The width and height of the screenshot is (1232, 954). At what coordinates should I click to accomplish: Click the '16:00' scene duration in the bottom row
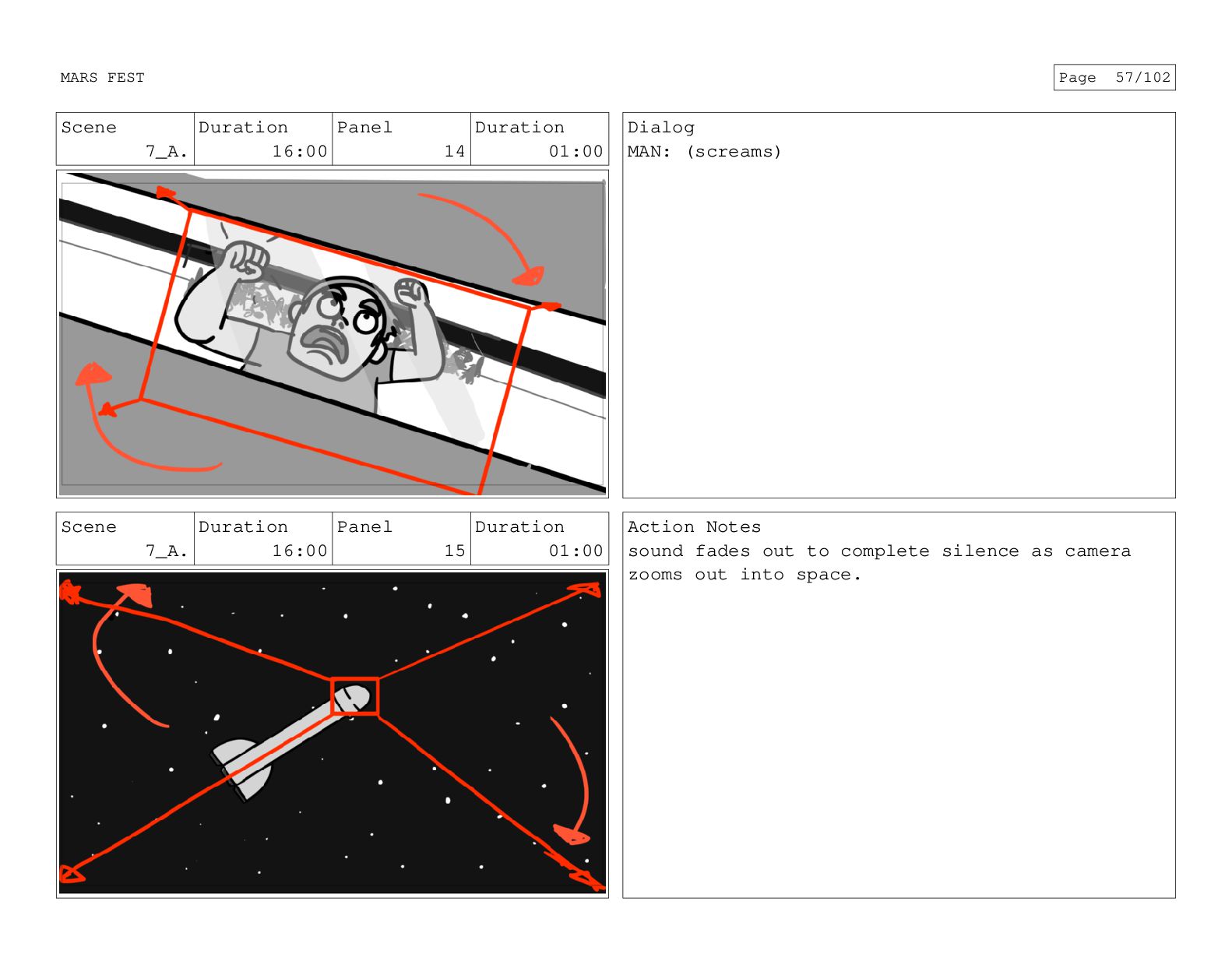pos(300,551)
